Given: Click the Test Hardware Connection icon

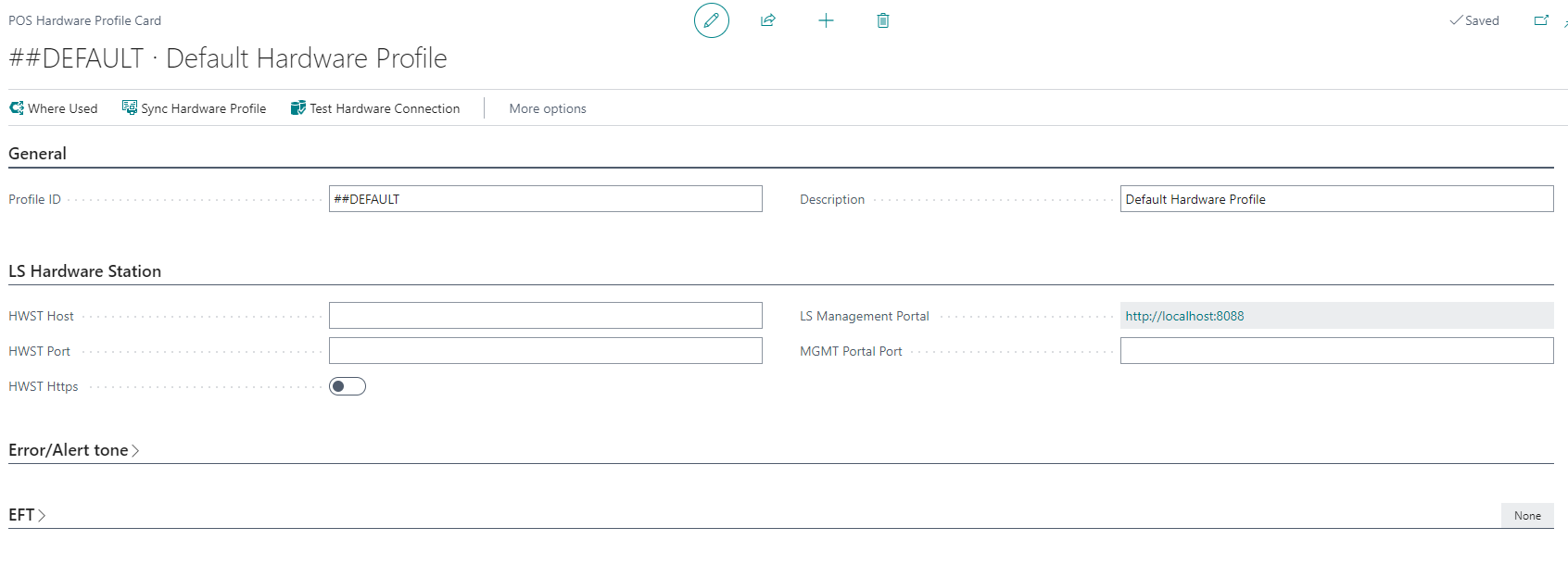Looking at the screenshot, I should [x=298, y=108].
